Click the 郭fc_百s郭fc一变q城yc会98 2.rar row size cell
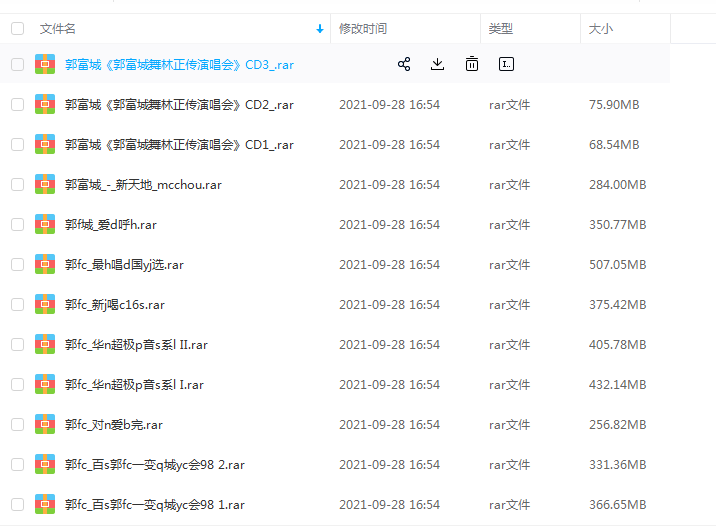The image size is (716, 529). pyautogui.click(x=617, y=464)
